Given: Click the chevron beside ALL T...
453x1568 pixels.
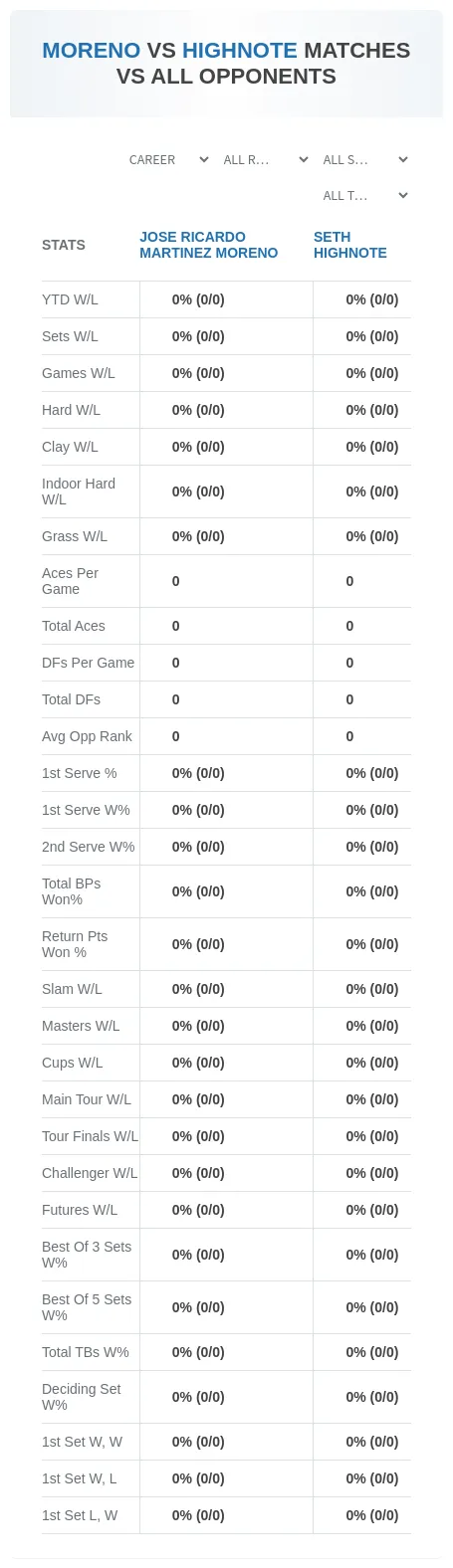Looking at the screenshot, I should pyautogui.click(x=403, y=196).
